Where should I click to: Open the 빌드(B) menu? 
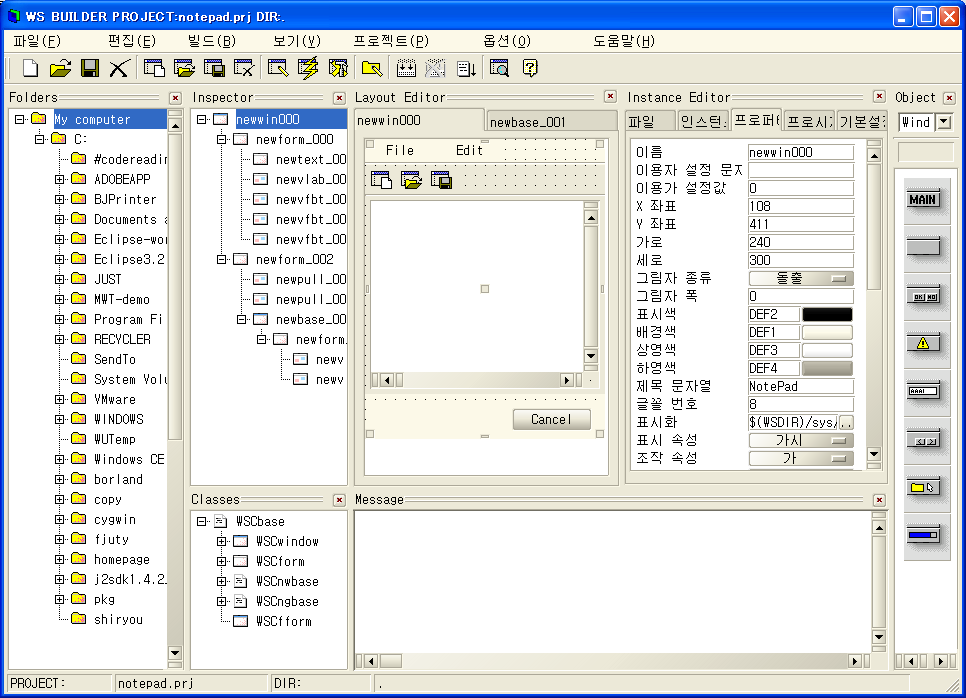[212, 41]
